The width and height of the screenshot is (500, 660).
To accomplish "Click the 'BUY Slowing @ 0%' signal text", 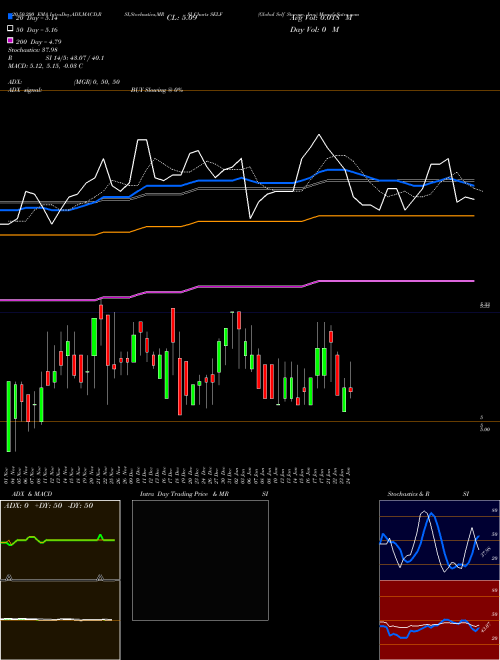I will (157, 90).
